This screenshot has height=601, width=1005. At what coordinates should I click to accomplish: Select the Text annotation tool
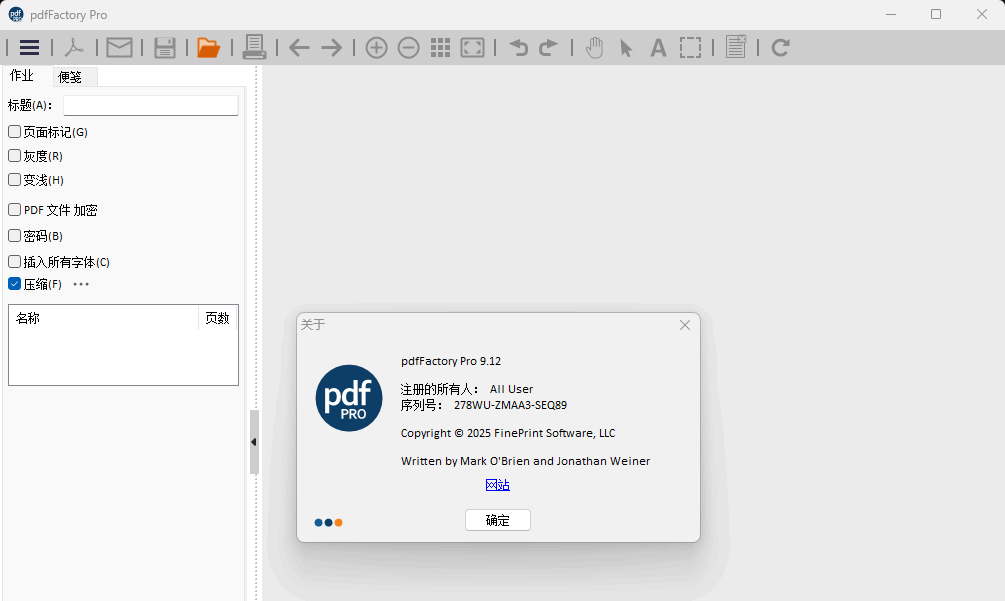[x=658, y=48]
